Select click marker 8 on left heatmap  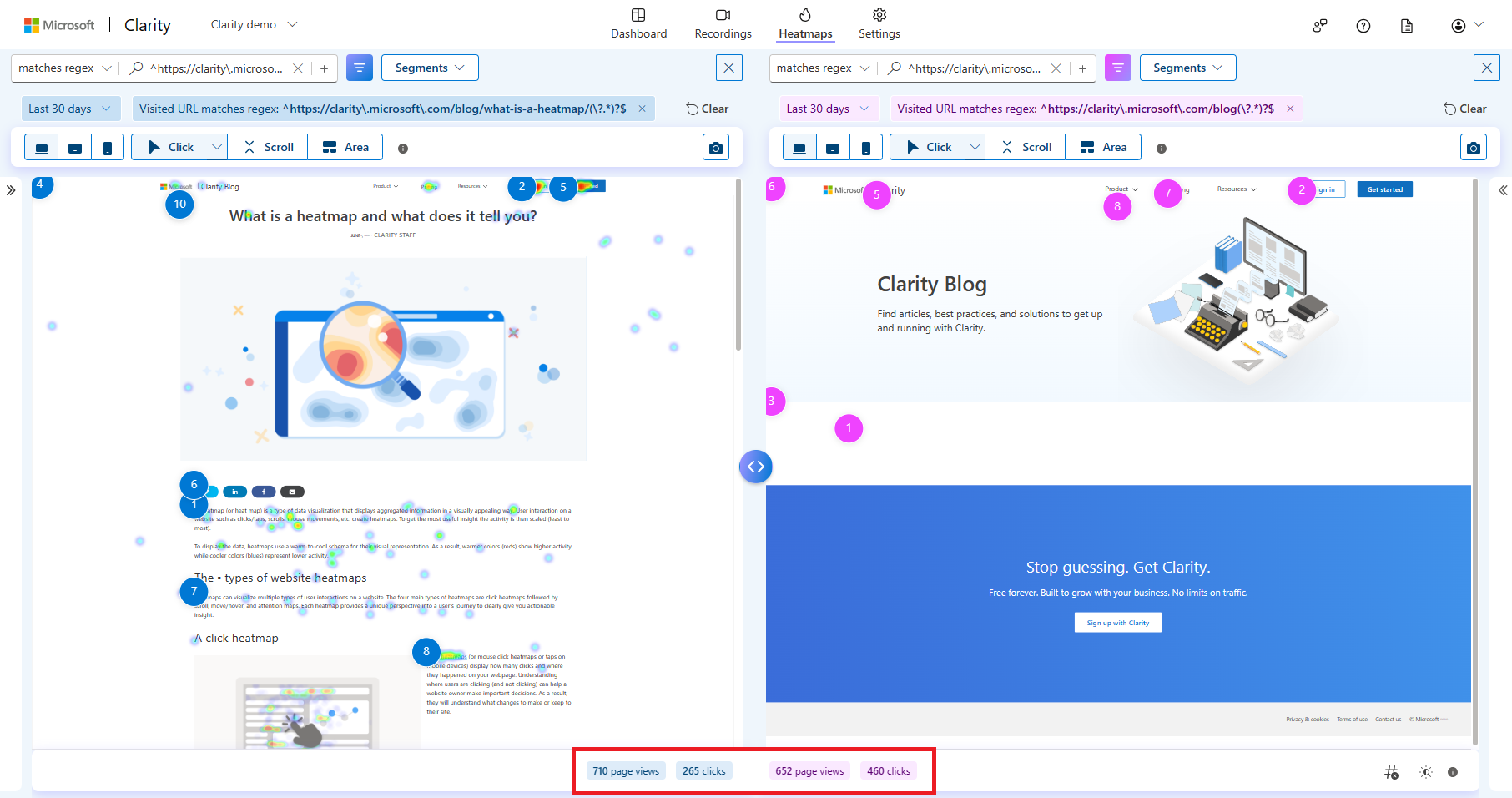(426, 652)
